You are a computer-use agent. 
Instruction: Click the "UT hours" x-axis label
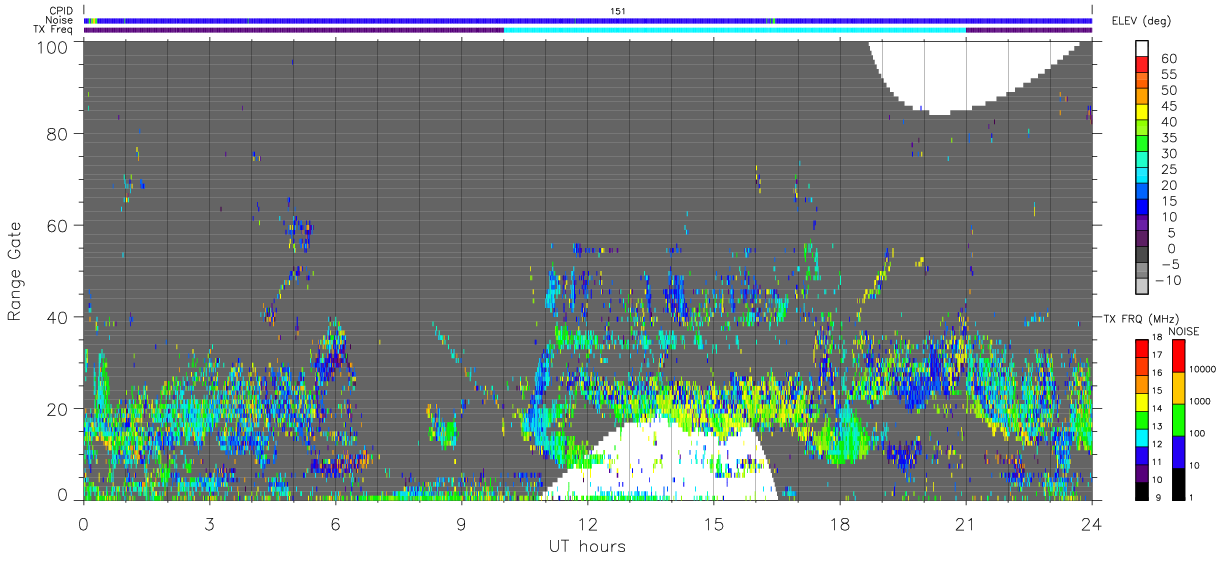pos(586,546)
